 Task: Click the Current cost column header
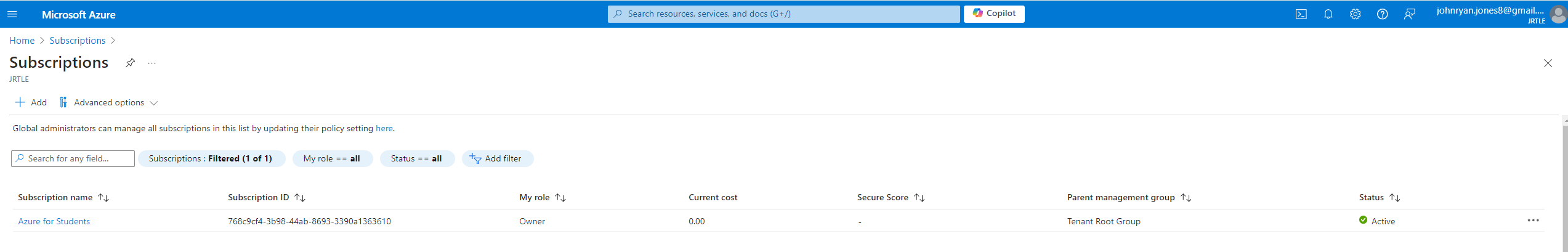click(x=713, y=198)
